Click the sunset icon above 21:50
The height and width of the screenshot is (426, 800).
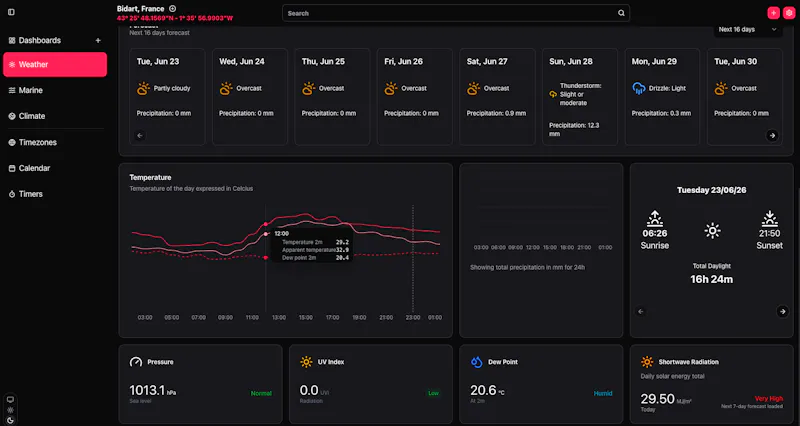pyautogui.click(x=769, y=219)
